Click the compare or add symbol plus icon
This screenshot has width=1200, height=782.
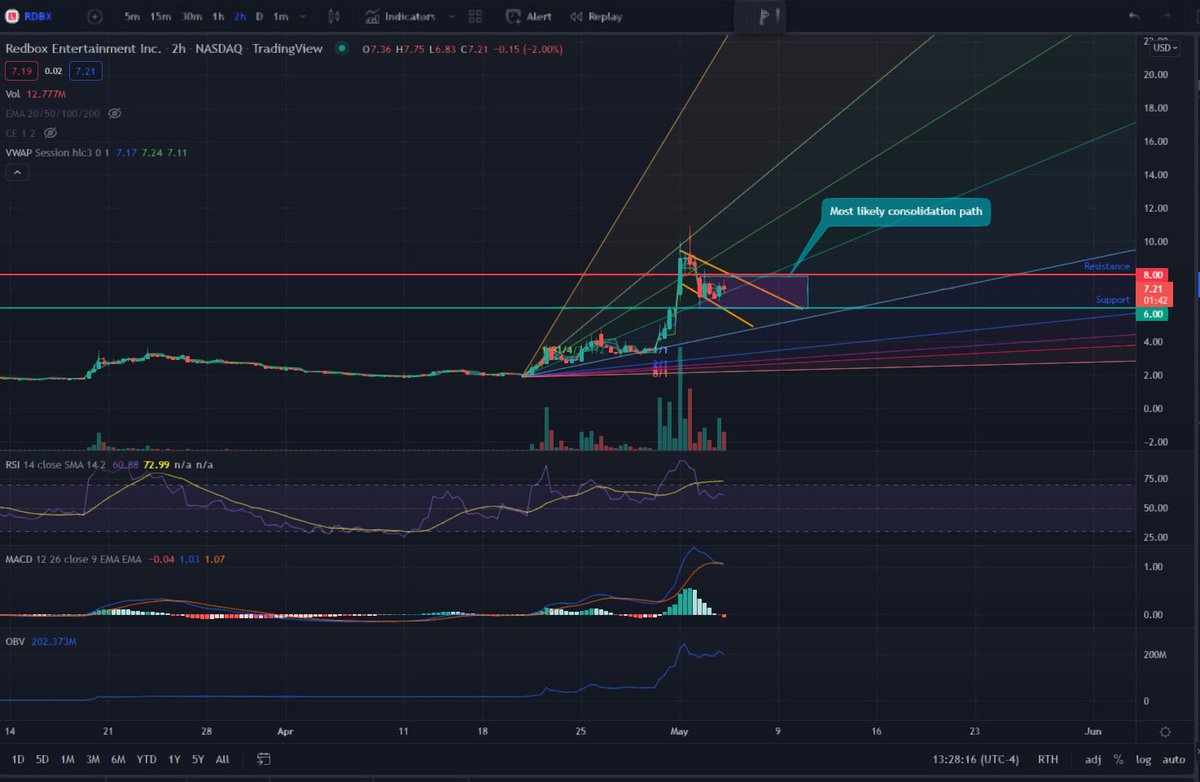(94, 17)
